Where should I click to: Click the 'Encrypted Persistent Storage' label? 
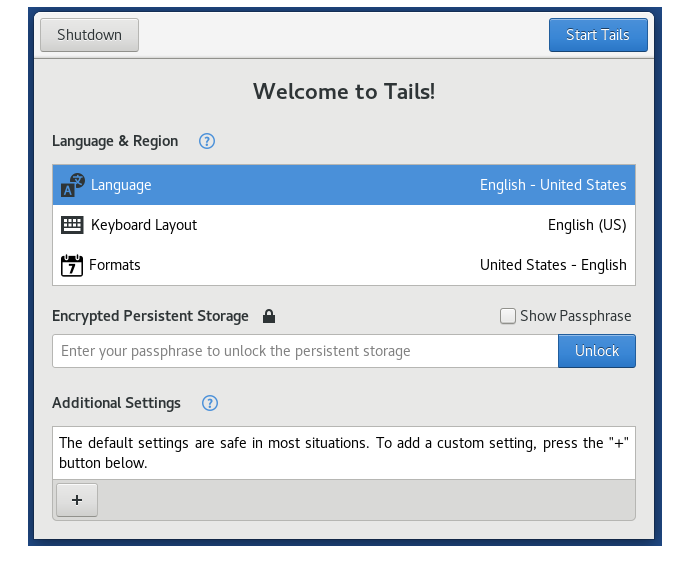[150, 316]
